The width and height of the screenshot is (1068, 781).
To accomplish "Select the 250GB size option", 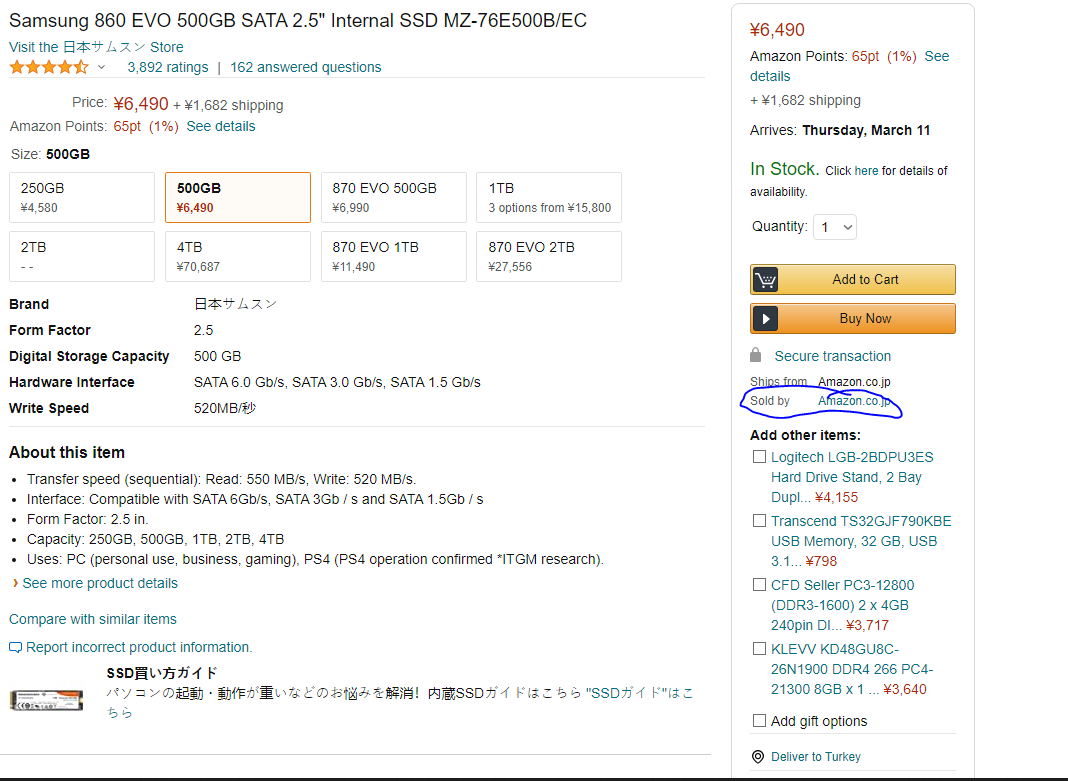I will (82, 197).
